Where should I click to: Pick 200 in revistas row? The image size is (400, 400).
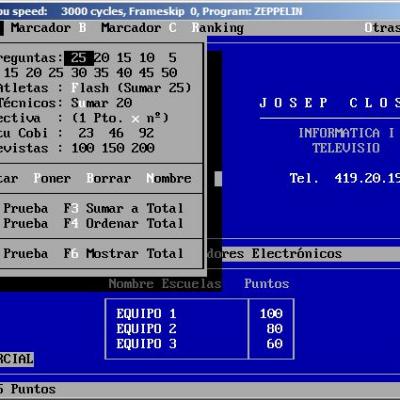coord(143,148)
